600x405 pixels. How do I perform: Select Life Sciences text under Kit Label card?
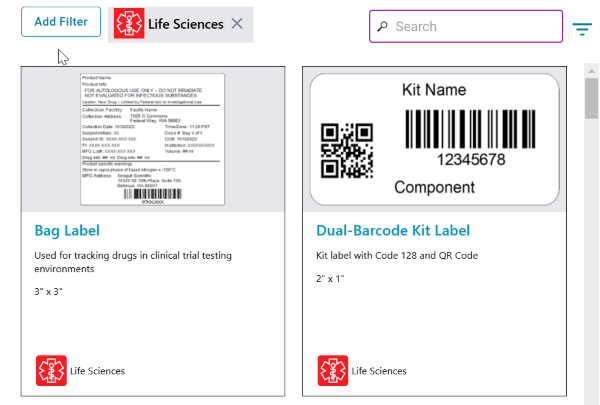(x=379, y=371)
